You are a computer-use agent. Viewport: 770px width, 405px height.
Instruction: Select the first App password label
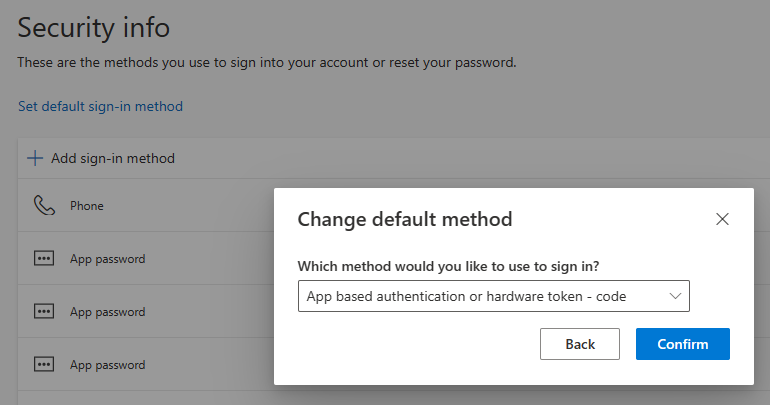coord(107,259)
